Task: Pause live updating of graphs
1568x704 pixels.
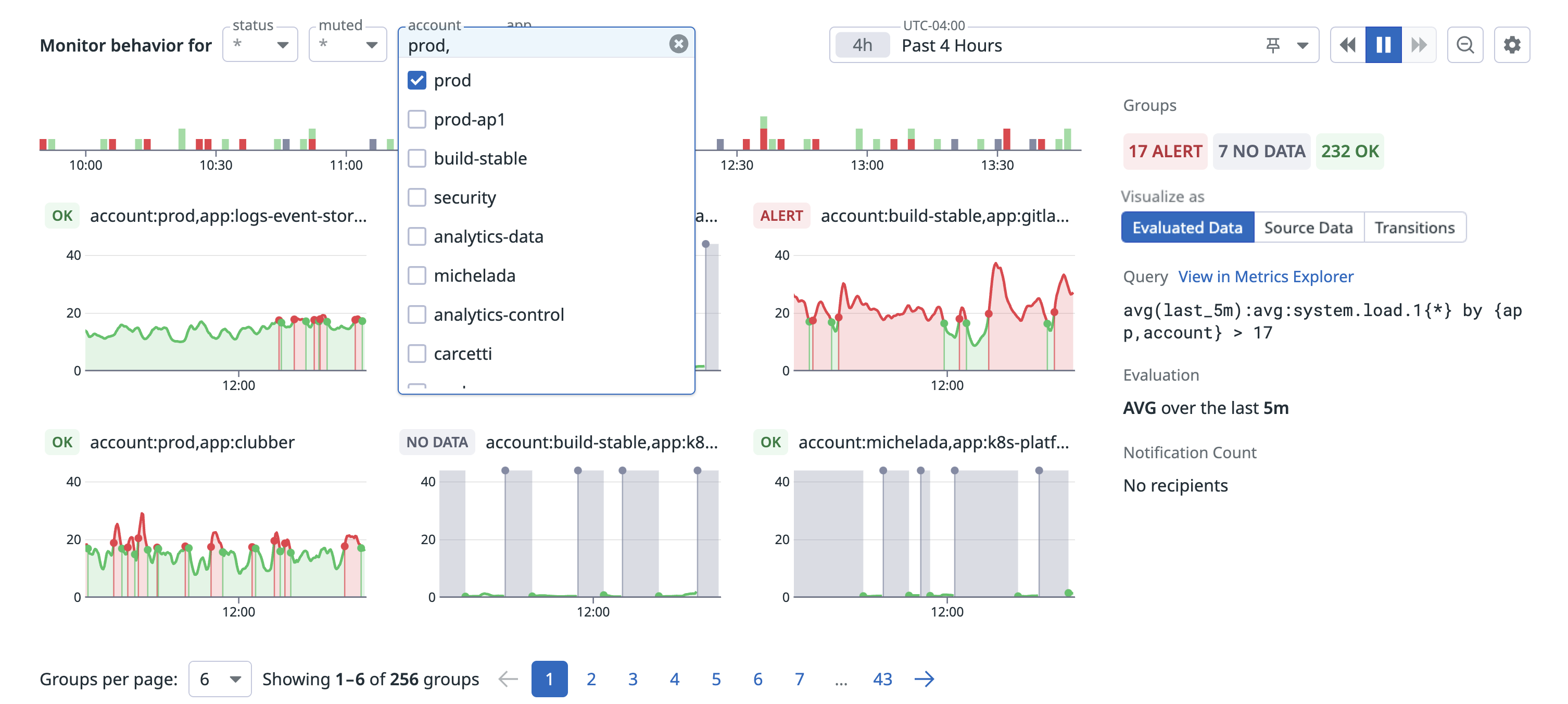Action: point(1383,45)
